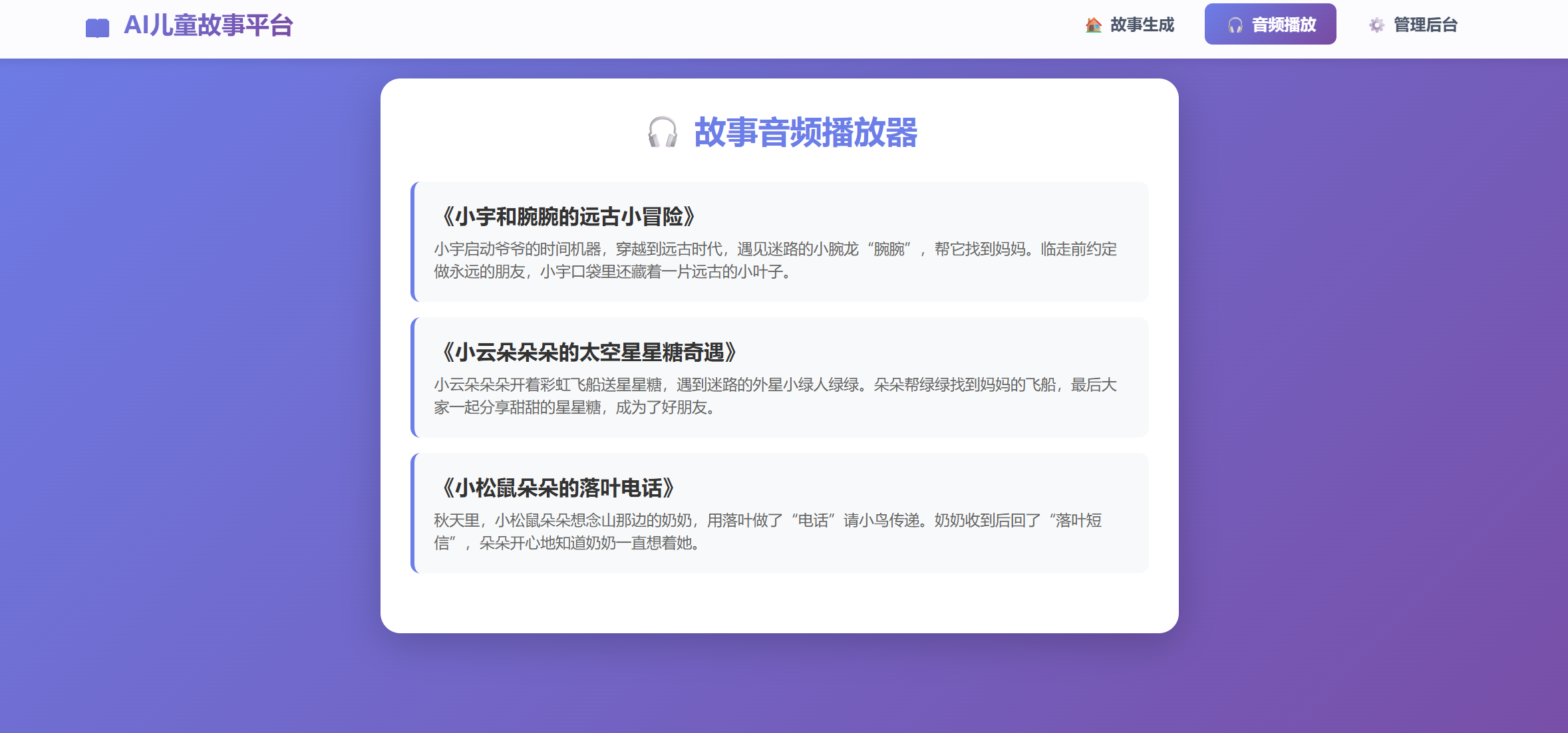
Task: Click the headphones icon in 音频播放 button
Action: [x=1235, y=25]
